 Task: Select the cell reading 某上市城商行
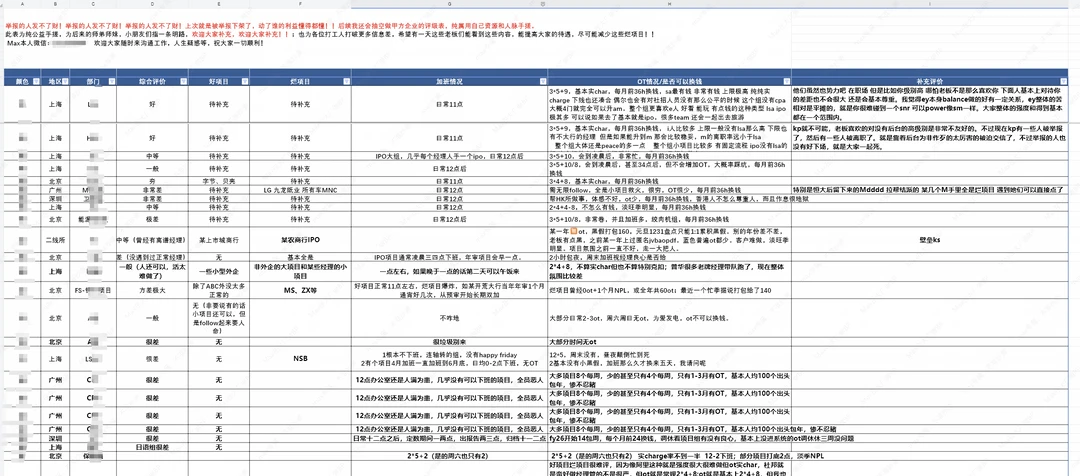point(218,241)
